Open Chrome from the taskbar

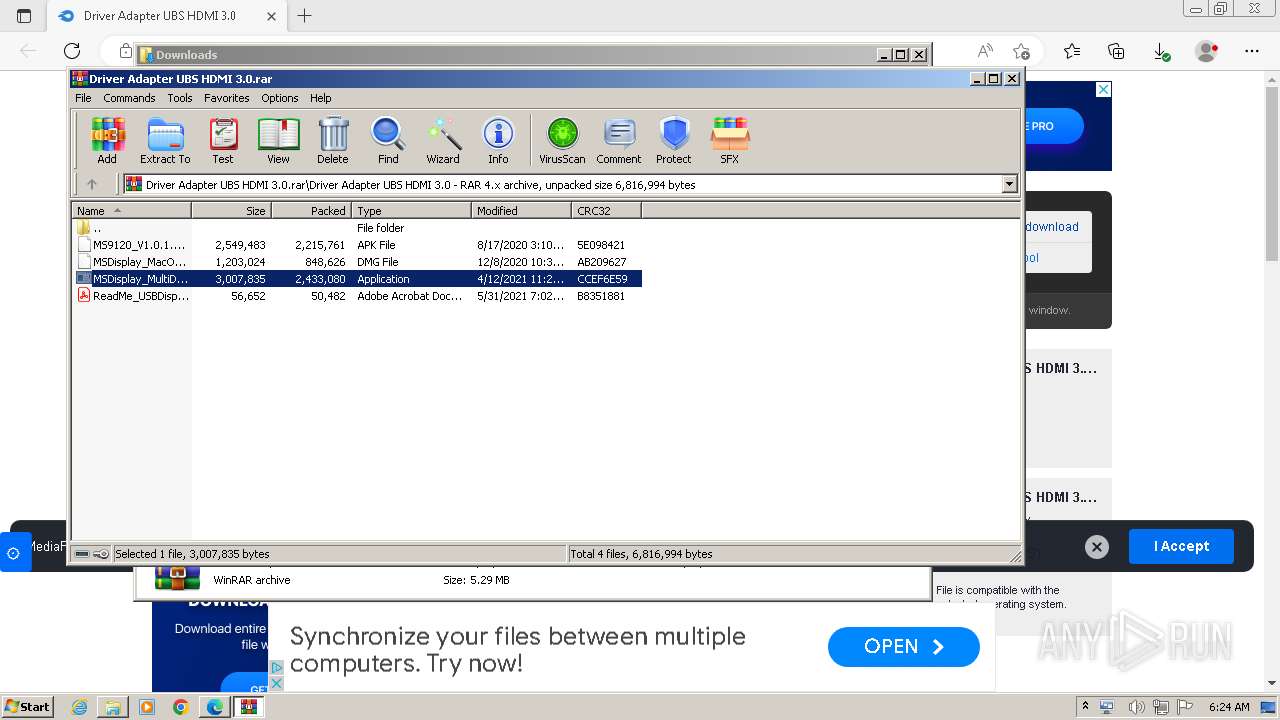[x=180, y=707]
